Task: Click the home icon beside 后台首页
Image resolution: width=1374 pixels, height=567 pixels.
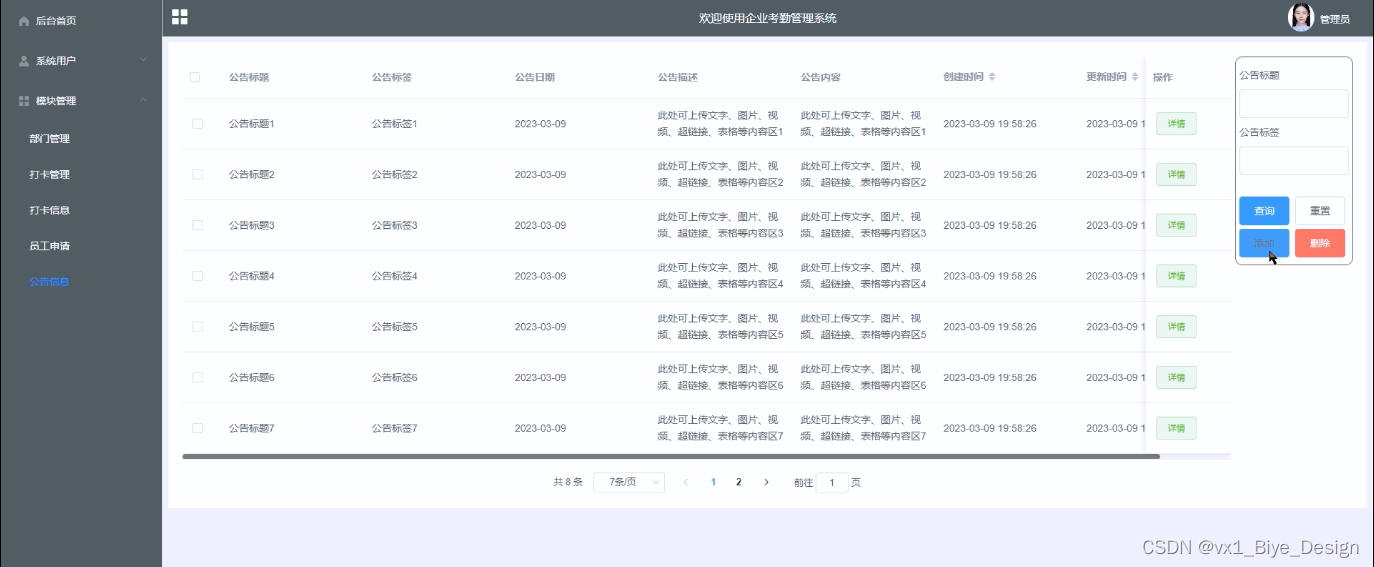Action: pyautogui.click(x=24, y=21)
